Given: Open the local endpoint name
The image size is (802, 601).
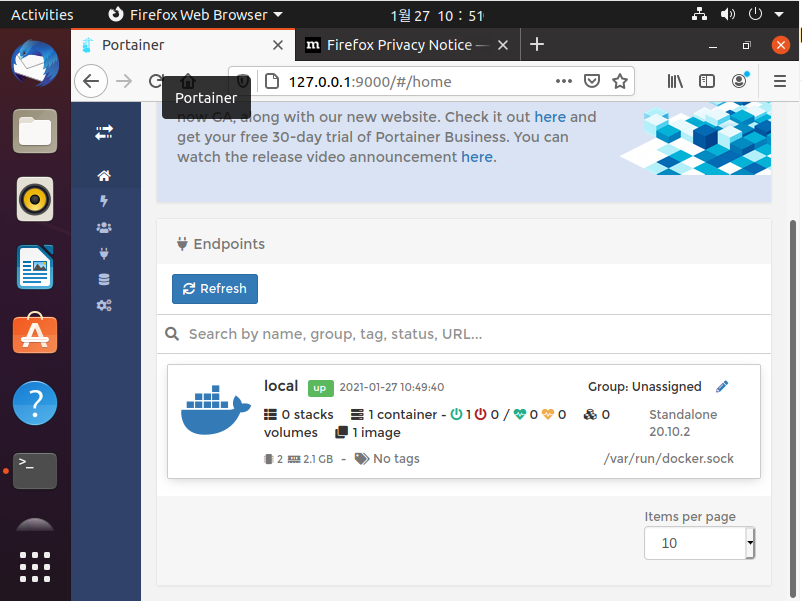Looking at the screenshot, I should 281,386.
